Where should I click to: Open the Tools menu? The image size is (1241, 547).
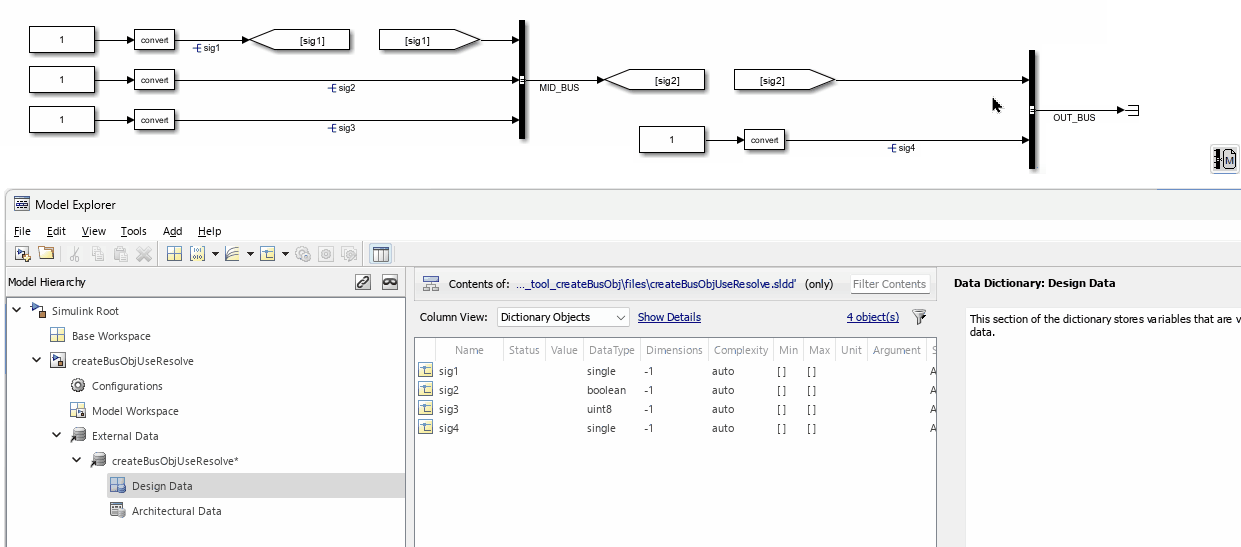tap(134, 231)
